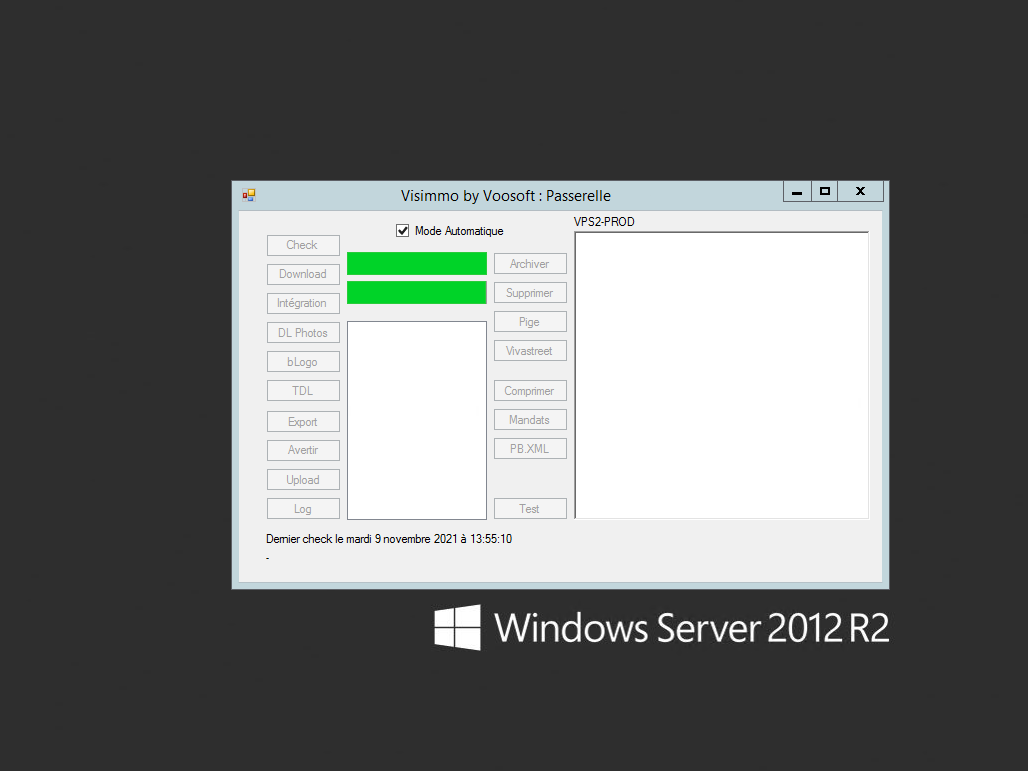
Task: Open the Mandats button
Action: tap(530, 420)
